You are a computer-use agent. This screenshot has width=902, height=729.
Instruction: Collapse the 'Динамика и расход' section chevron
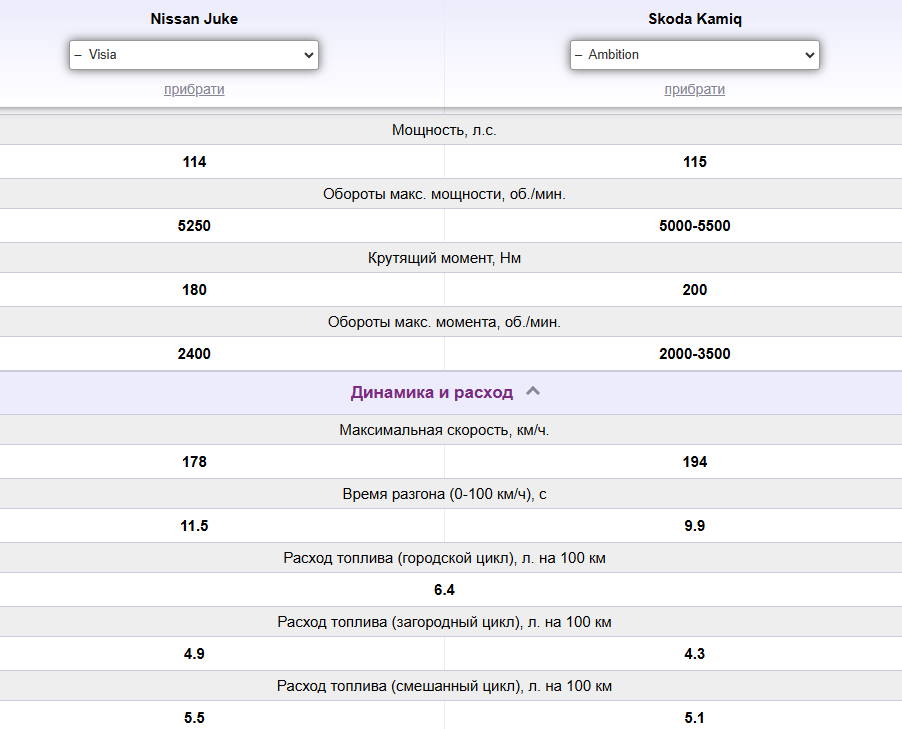click(x=533, y=391)
